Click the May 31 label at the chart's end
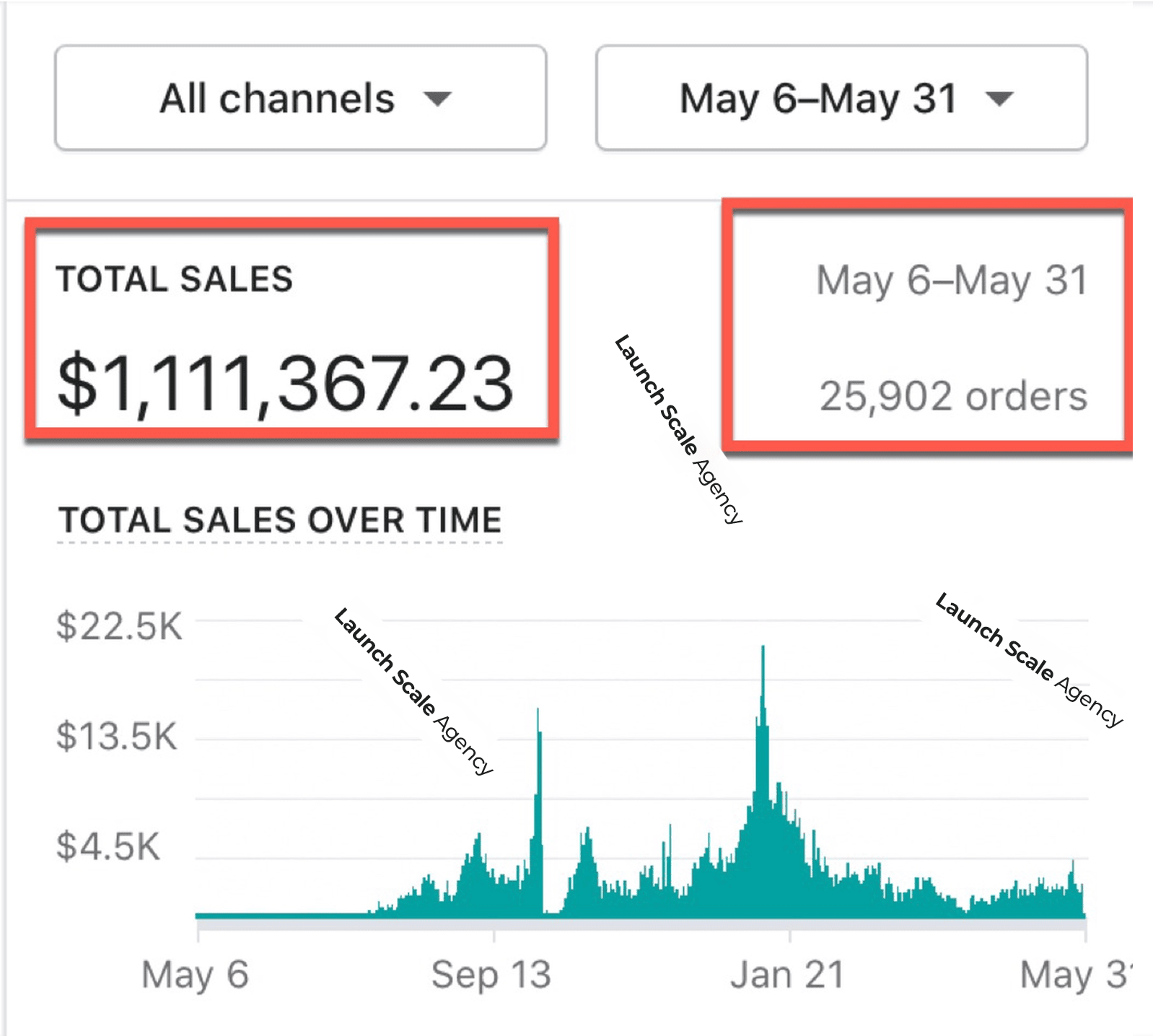Screen dimensions: 1153x1036 (x=1074, y=975)
